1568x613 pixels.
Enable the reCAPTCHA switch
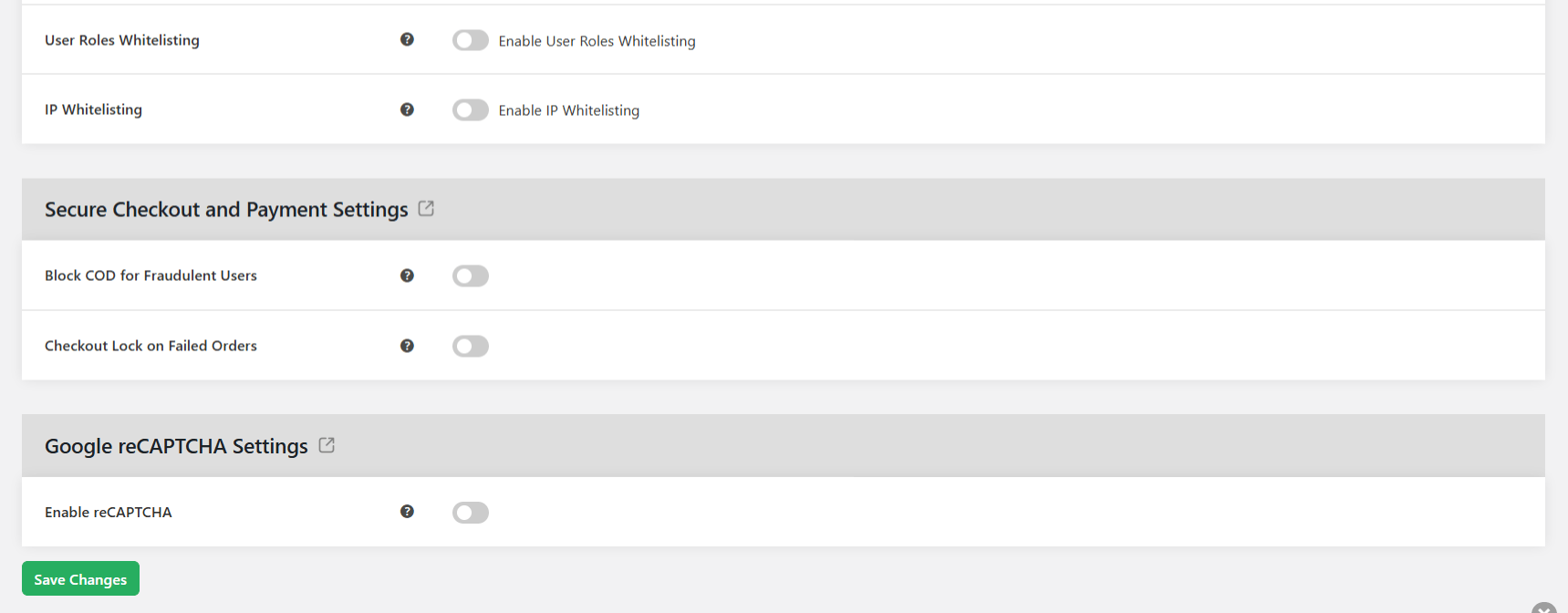pyautogui.click(x=470, y=512)
